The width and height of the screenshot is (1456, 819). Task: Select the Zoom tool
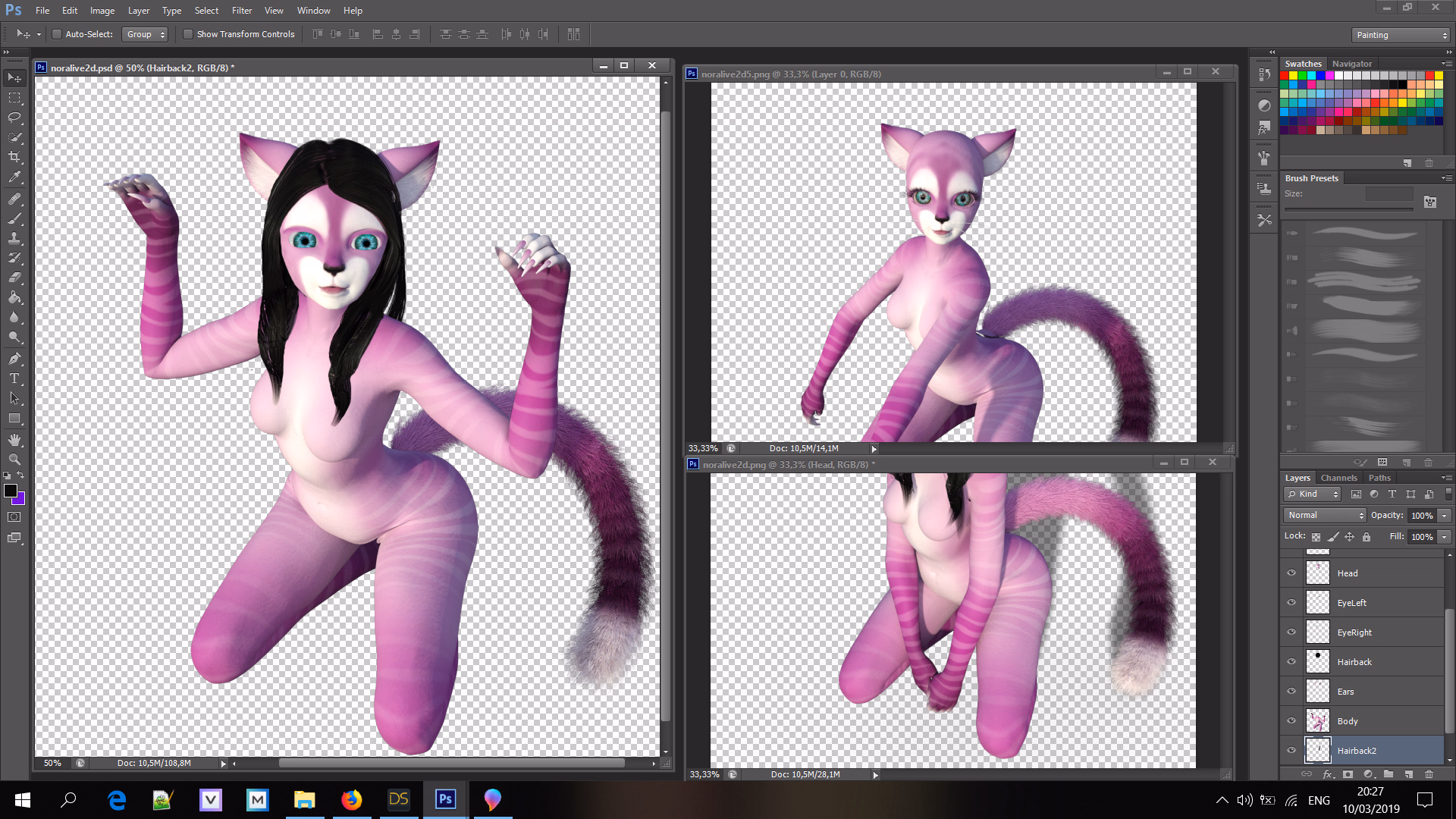click(14, 460)
